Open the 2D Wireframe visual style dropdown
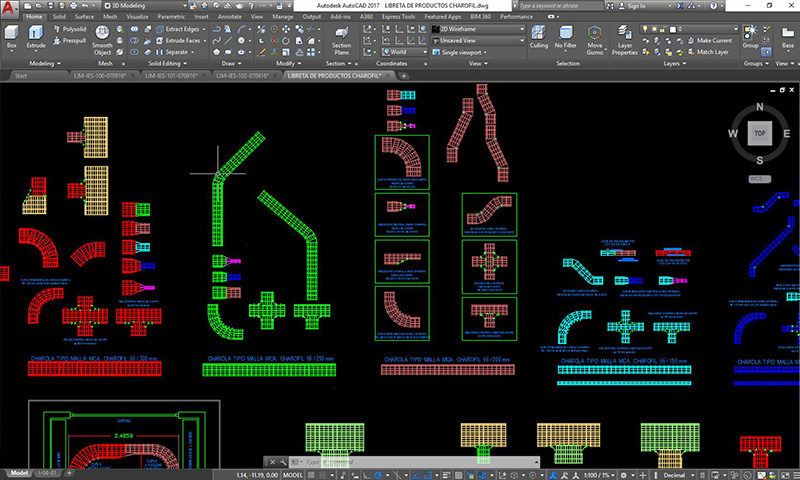 point(479,29)
